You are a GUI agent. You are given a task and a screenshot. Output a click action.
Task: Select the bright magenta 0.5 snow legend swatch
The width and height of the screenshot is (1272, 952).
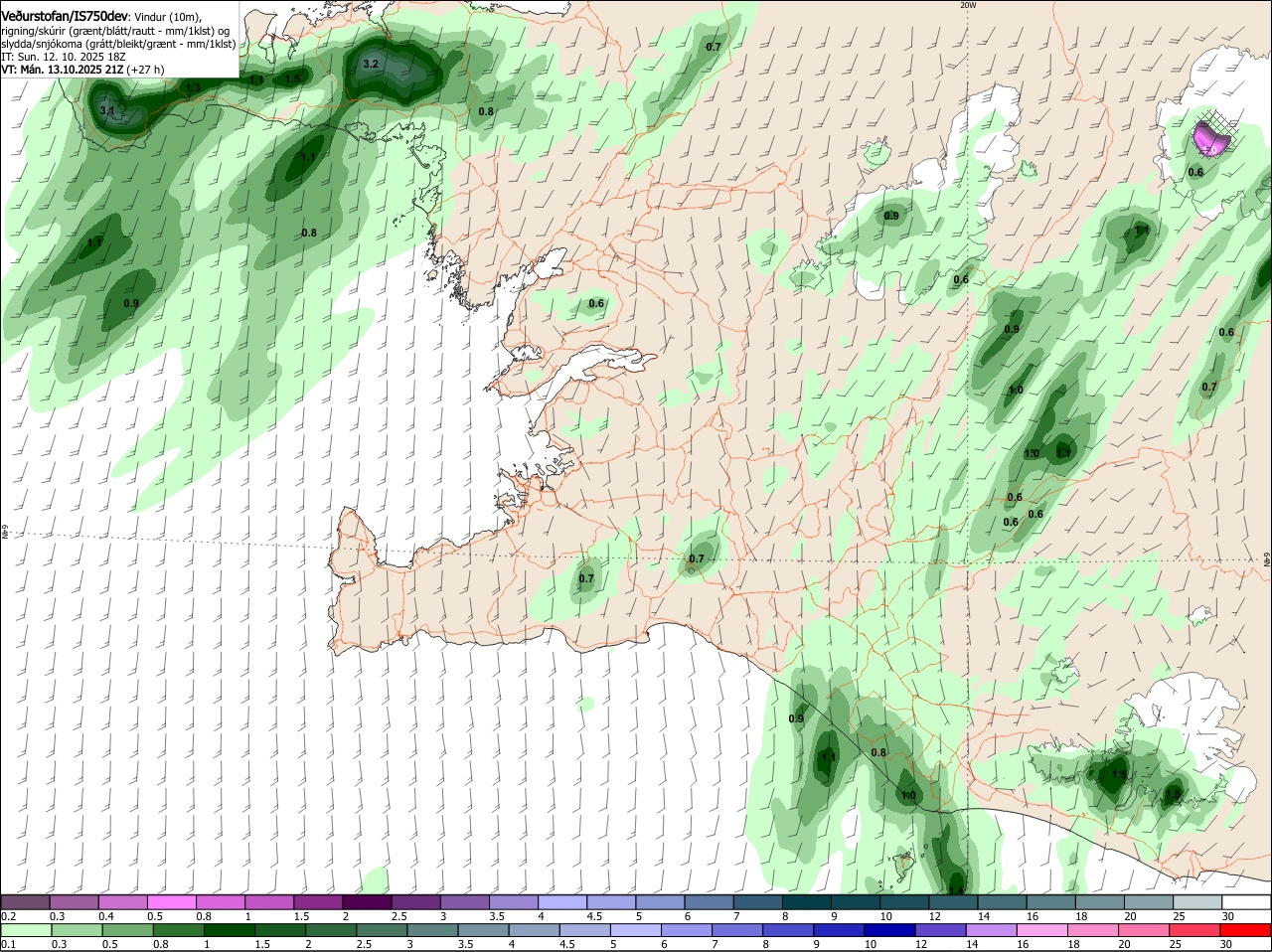(173, 902)
